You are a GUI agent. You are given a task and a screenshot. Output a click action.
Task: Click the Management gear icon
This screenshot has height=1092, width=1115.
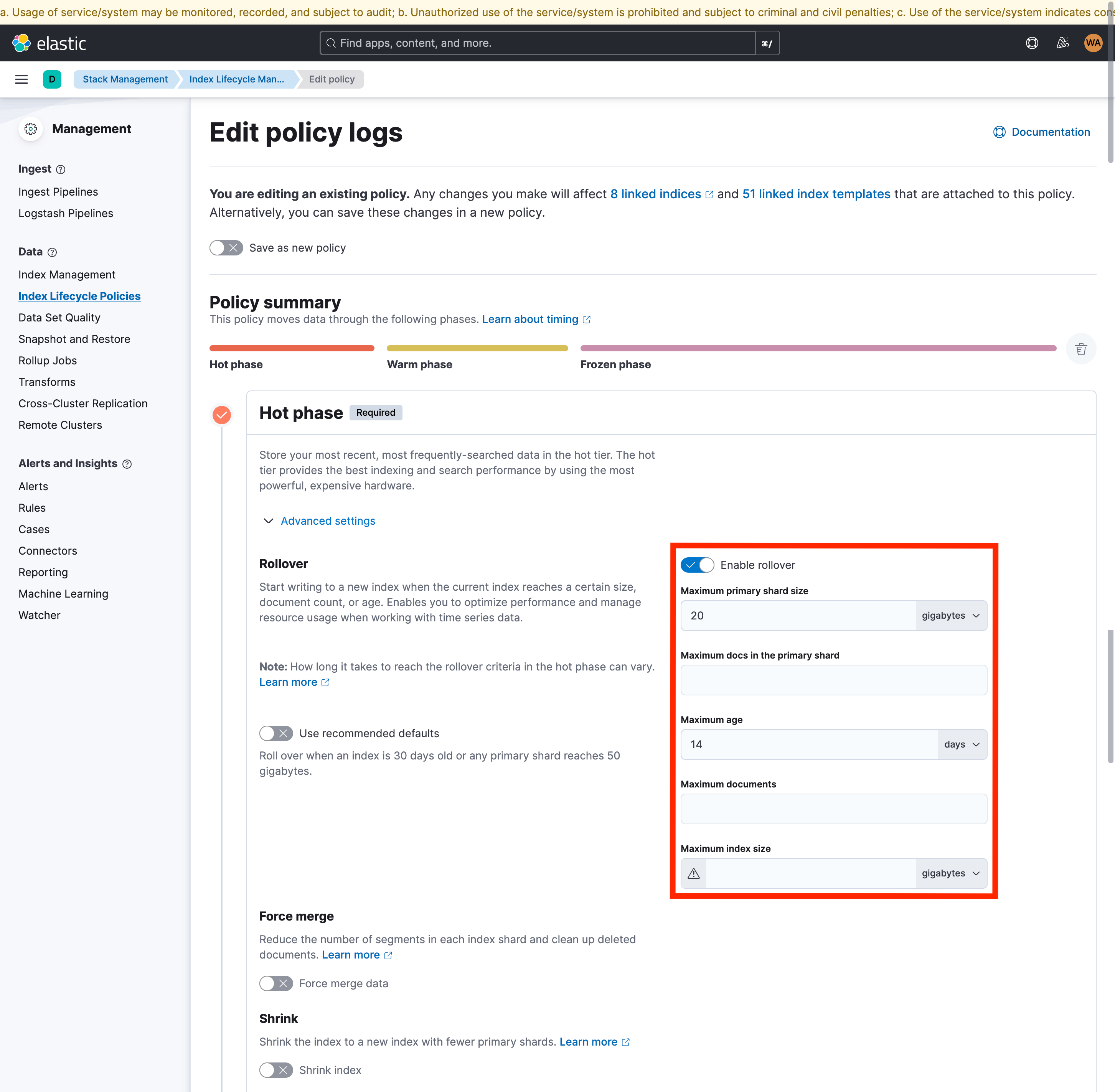click(31, 129)
